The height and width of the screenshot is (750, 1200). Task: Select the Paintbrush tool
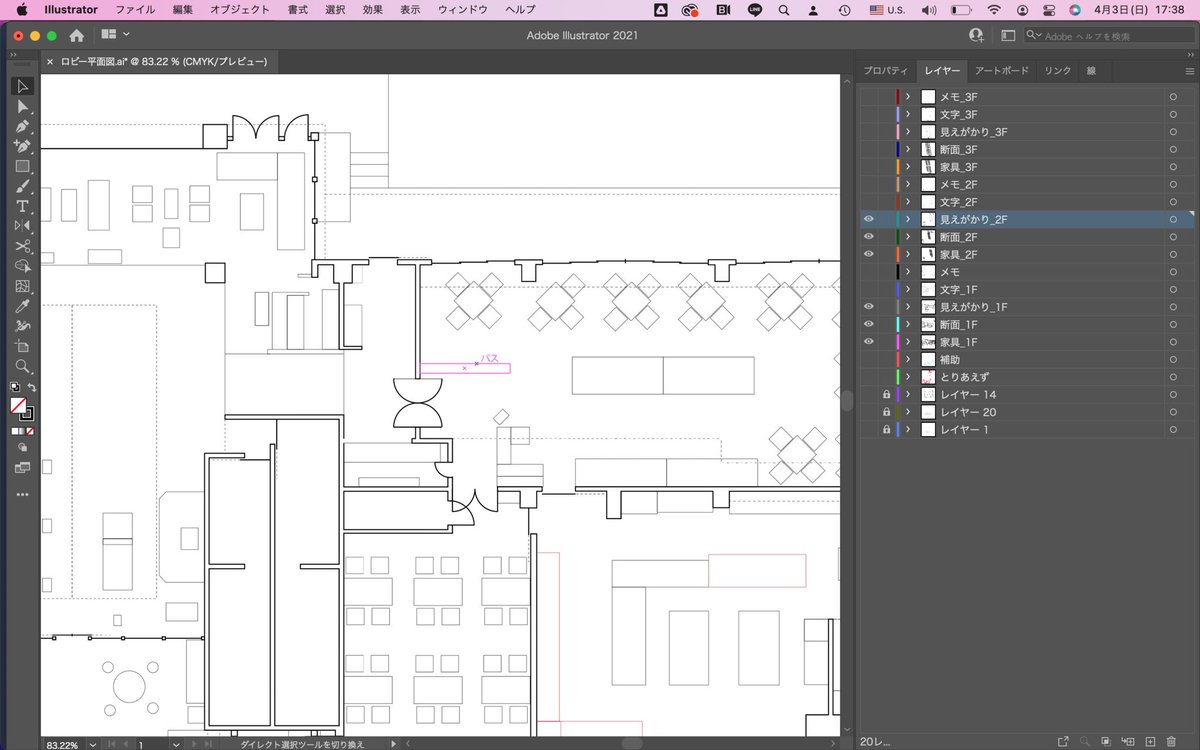coord(22,186)
